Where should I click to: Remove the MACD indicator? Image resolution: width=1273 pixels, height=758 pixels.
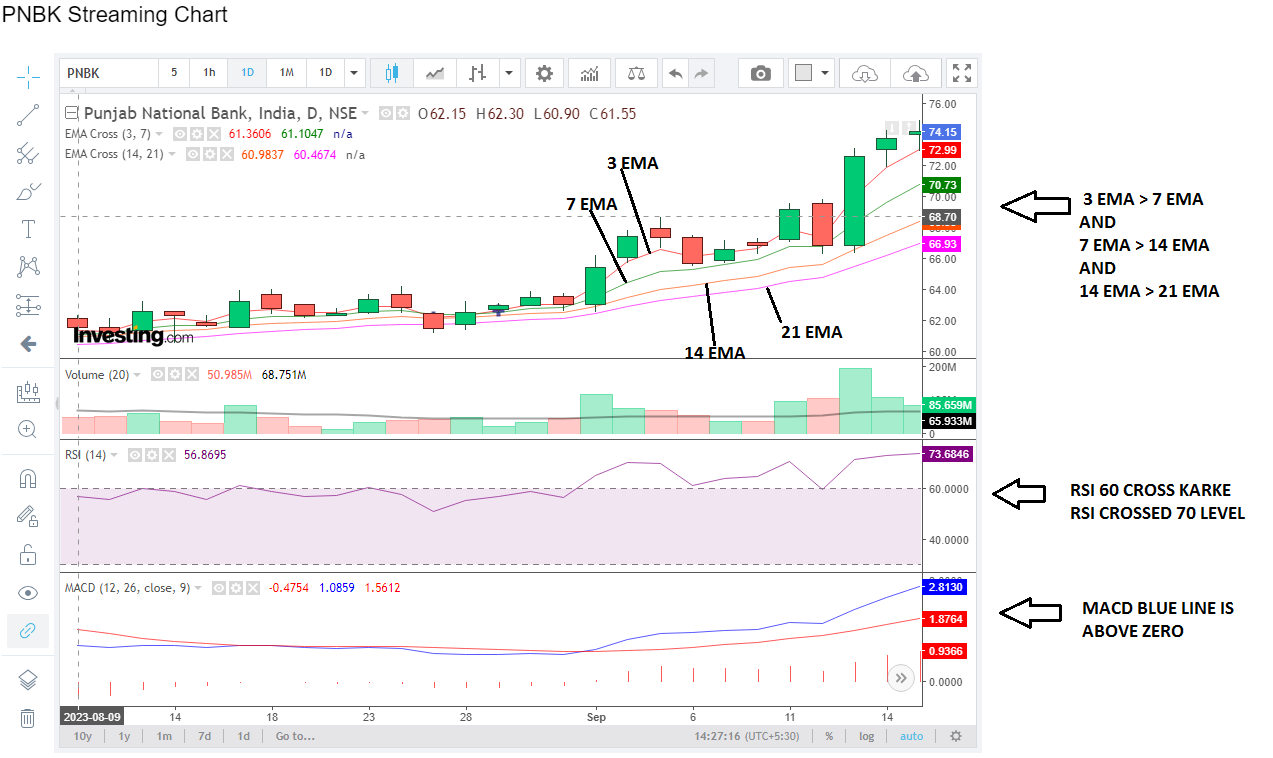point(251,588)
